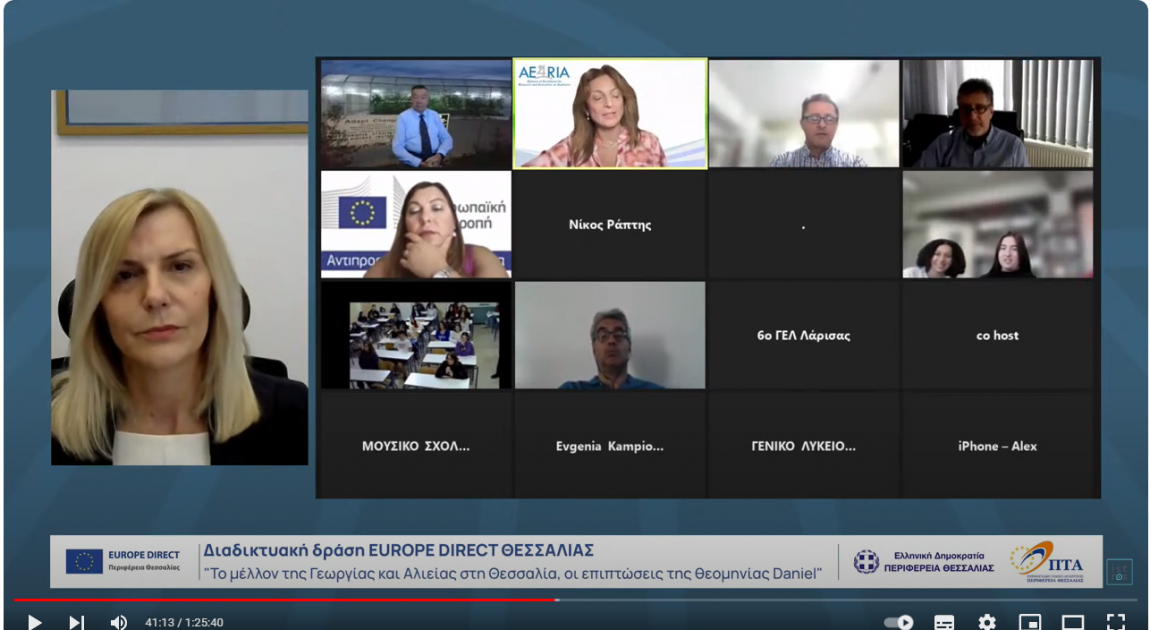Viewport: 1150px width, 630px height.
Task: Enter full screen mode
Action: (1116, 622)
